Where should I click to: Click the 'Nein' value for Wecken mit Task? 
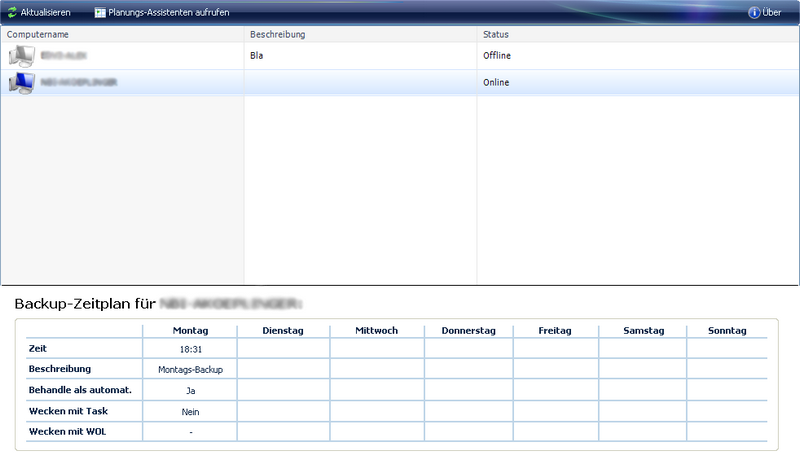pos(190,411)
